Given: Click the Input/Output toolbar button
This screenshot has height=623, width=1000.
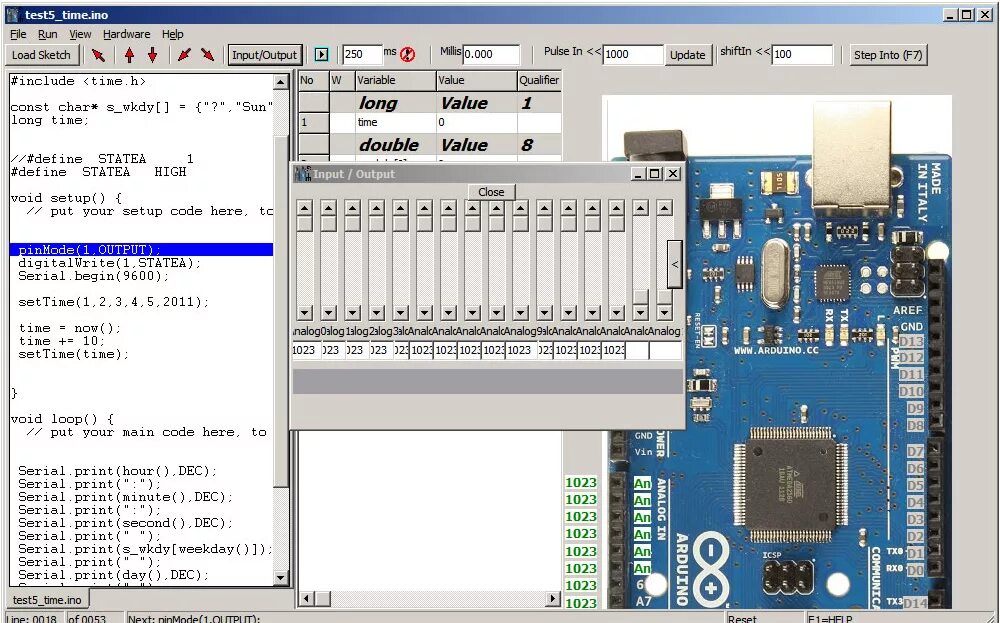Looking at the screenshot, I should point(265,55).
